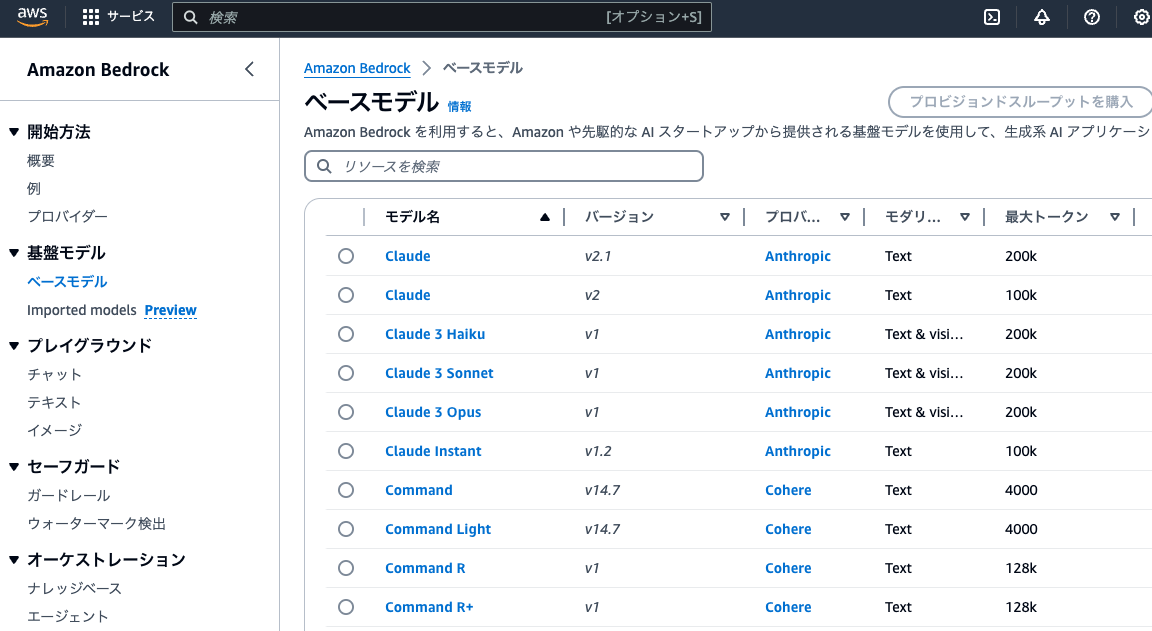Open the notifications bell icon

[x=1042, y=17]
